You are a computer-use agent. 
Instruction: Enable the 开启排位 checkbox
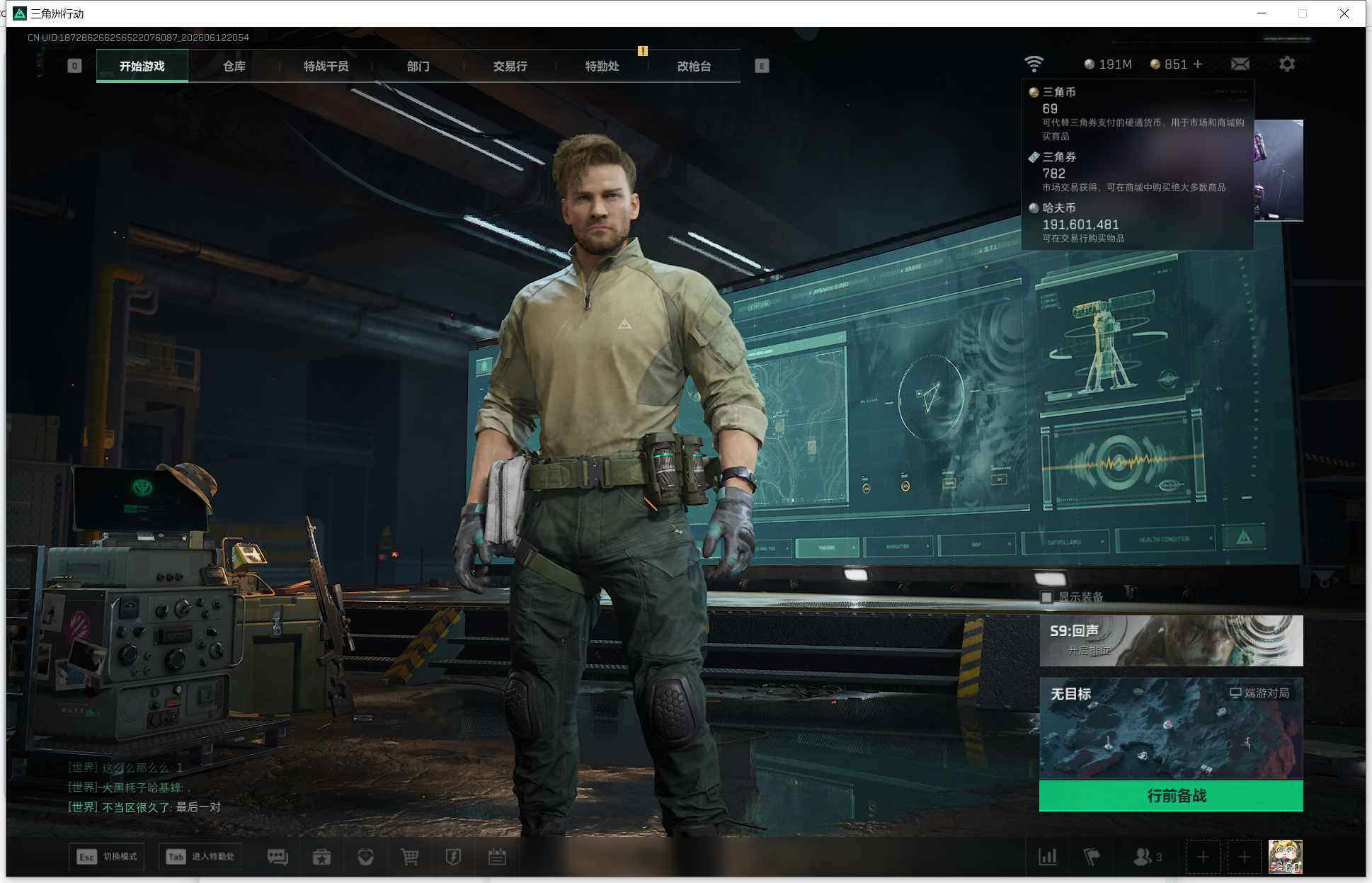[1057, 650]
